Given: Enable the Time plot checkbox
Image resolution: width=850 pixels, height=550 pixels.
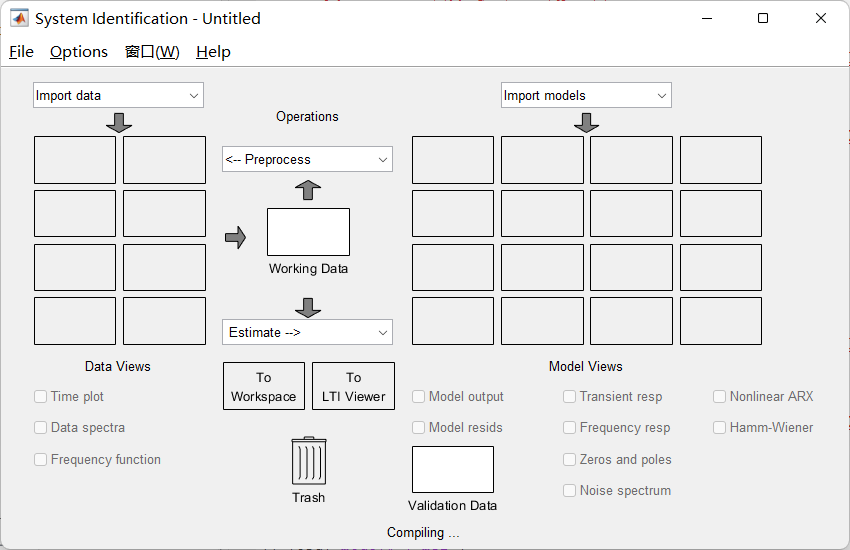Looking at the screenshot, I should point(41,396).
